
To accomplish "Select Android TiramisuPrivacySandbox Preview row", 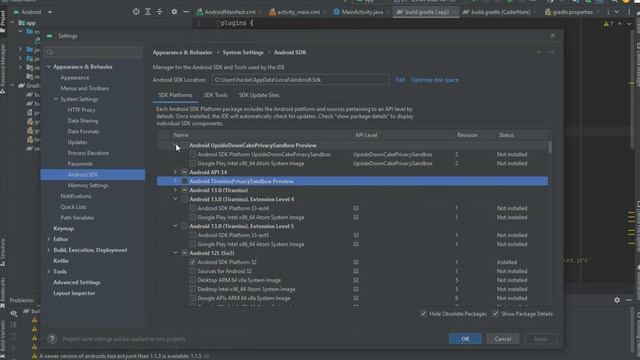I will point(352,181).
